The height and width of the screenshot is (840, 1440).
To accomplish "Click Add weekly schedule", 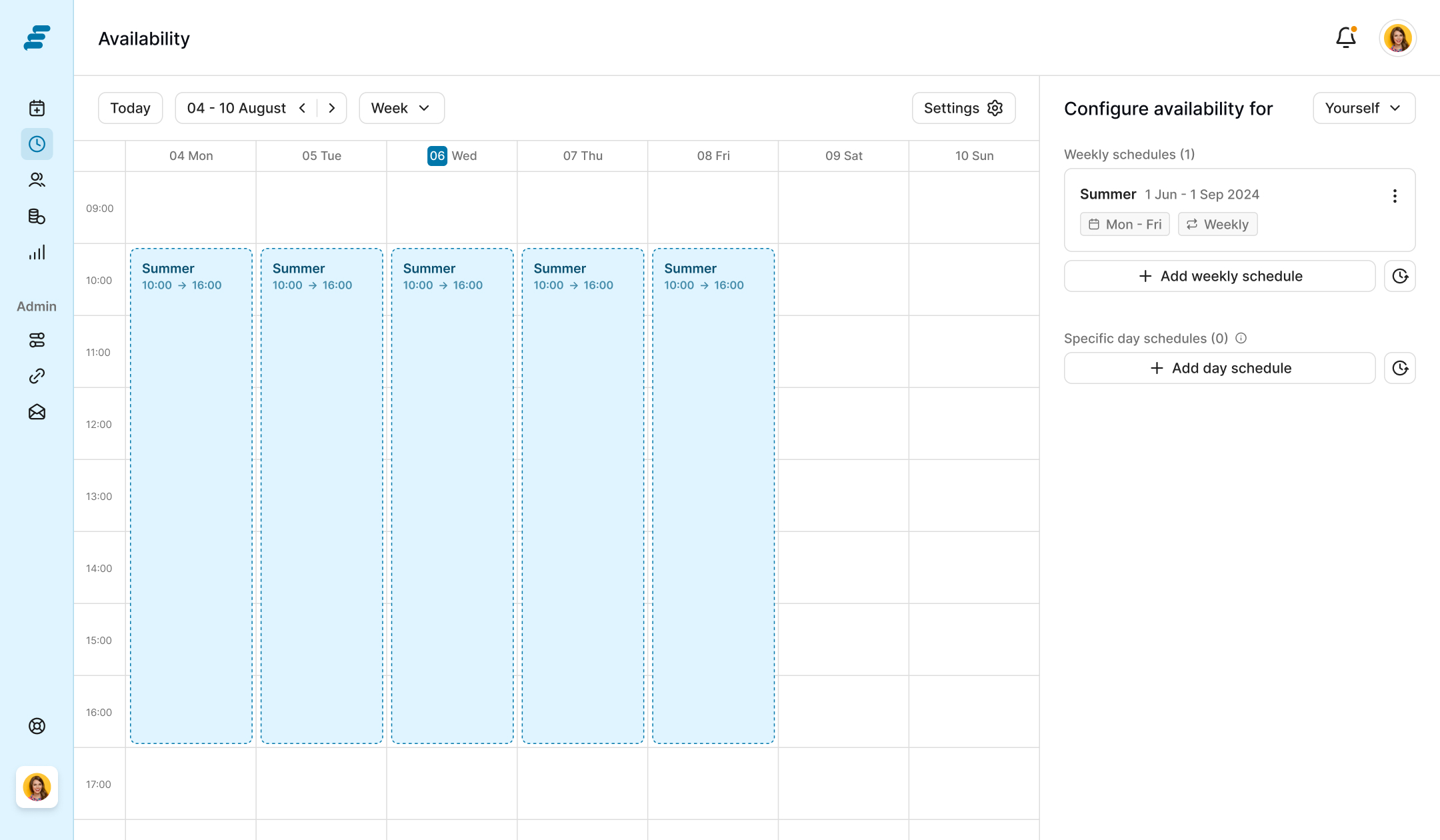I will [x=1219, y=276].
